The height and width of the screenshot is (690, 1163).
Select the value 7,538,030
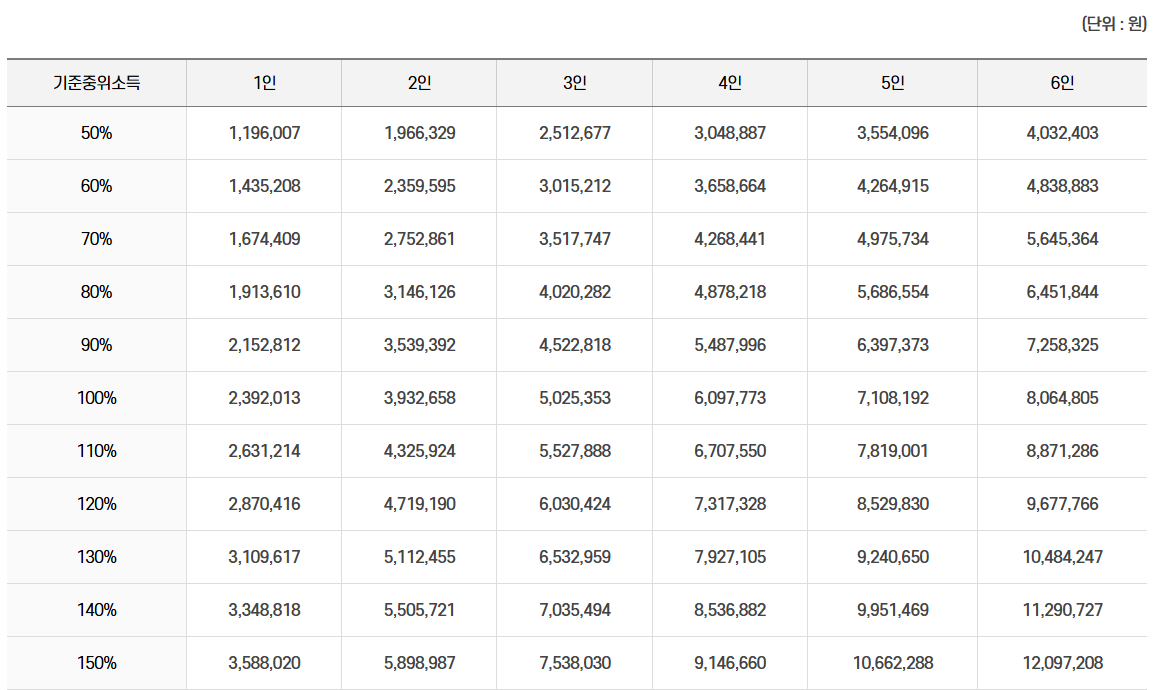(x=575, y=663)
